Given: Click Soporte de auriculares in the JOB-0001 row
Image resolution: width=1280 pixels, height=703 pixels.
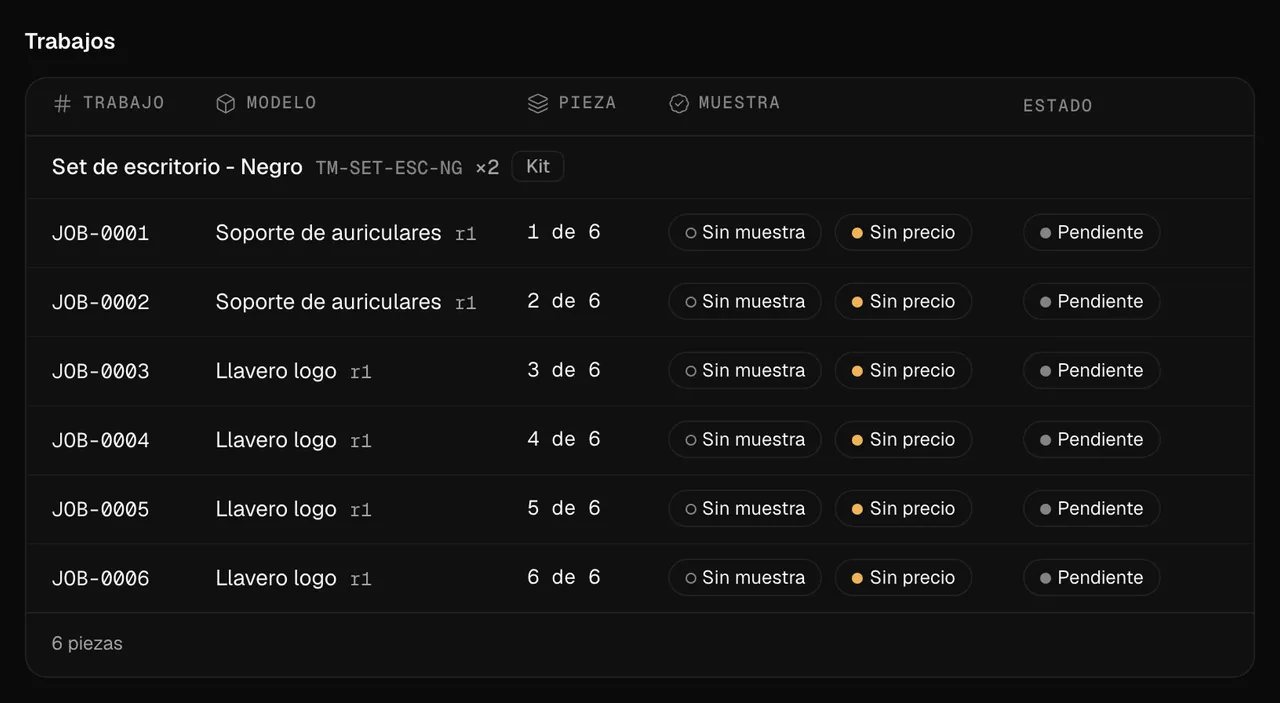Looking at the screenshot, I should [x=328, y=233].
